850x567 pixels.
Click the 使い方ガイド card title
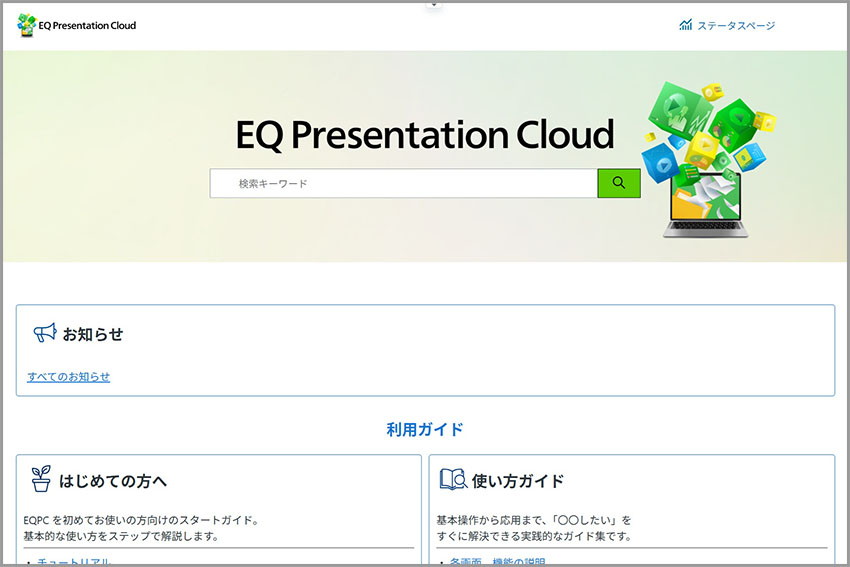[x=518, y=481]
